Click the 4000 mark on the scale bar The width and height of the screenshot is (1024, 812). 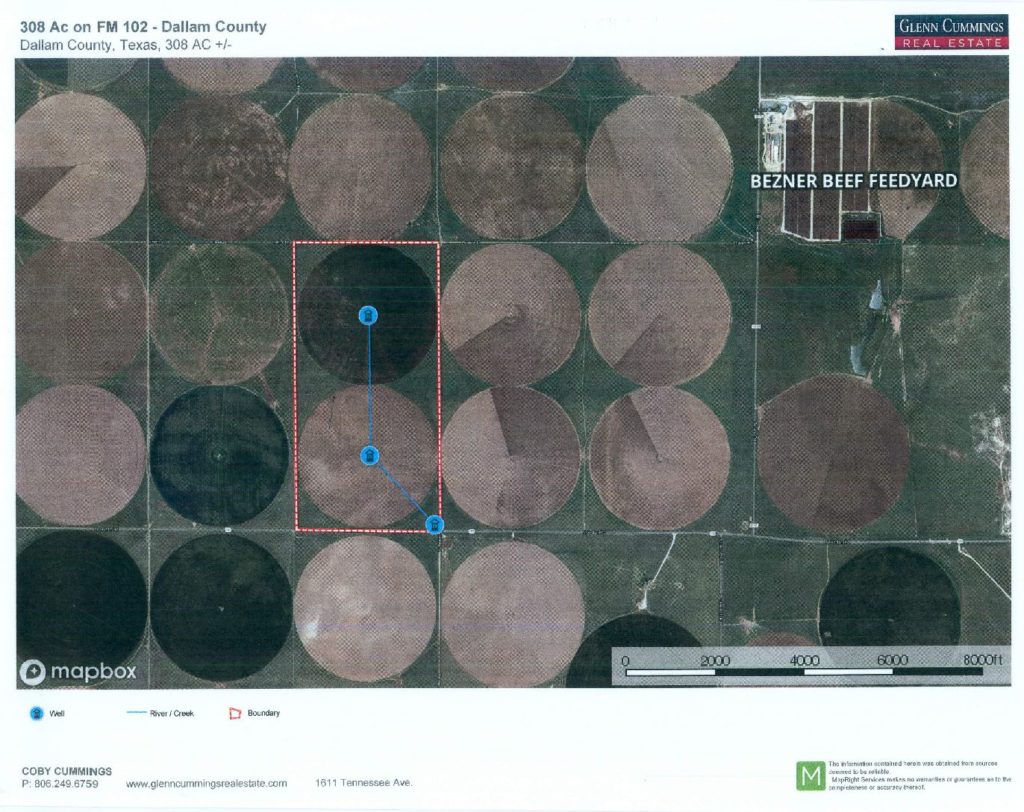[x=804, y=660]
